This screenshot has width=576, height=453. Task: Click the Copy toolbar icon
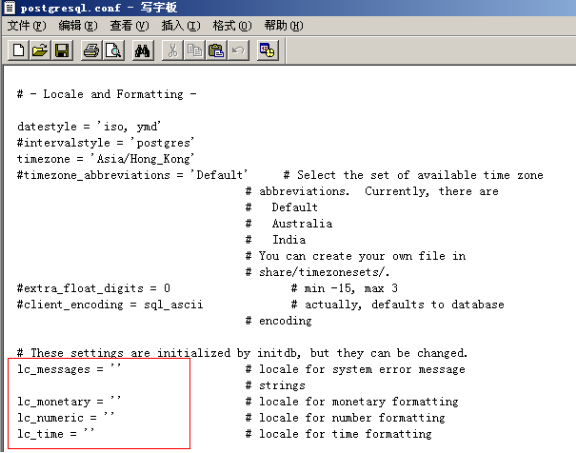tap(194, 50)
